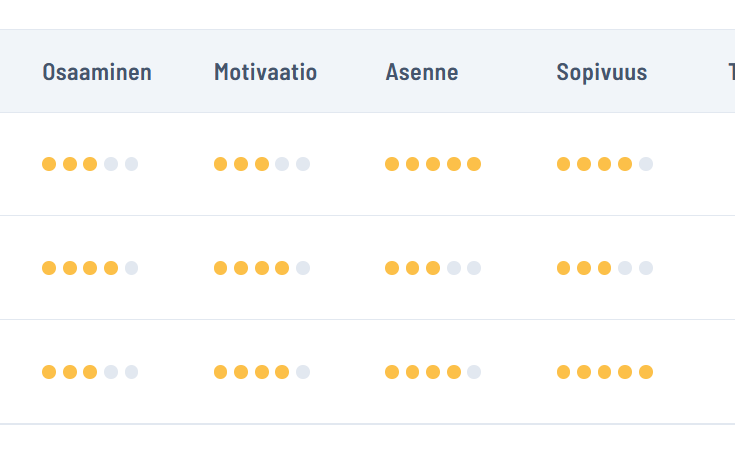This screenshot has width=735, height=461.
Task: Click fourth dot in second row Asenne rating
Action: click(x=454, y=268)
